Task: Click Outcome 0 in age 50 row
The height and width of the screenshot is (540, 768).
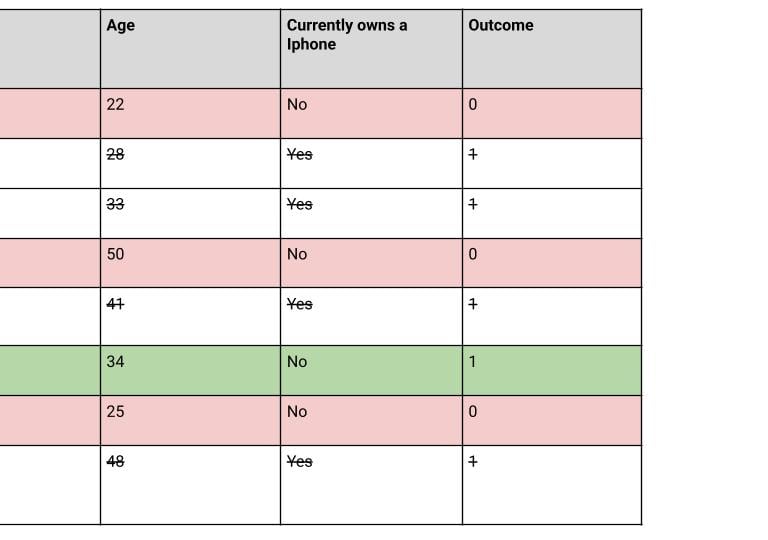Action: pyautogui.click(x=552, y=263)
